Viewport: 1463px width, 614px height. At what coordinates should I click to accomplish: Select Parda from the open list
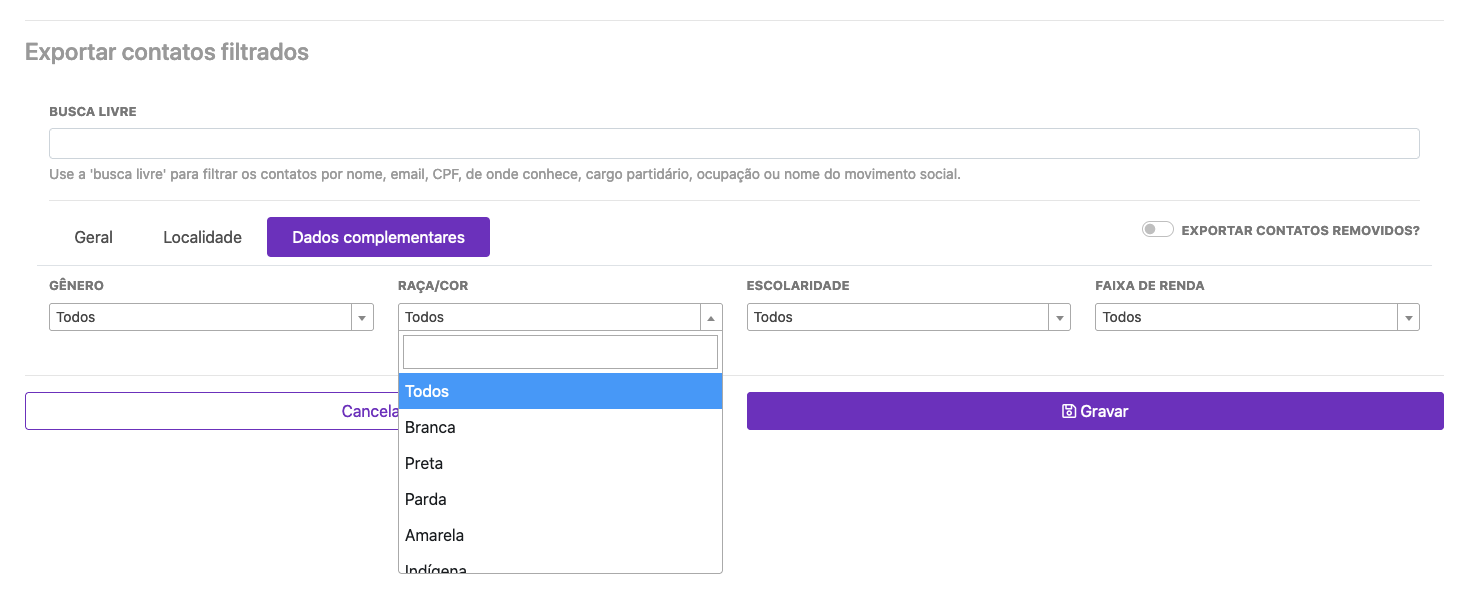click(x=559, y=499)
